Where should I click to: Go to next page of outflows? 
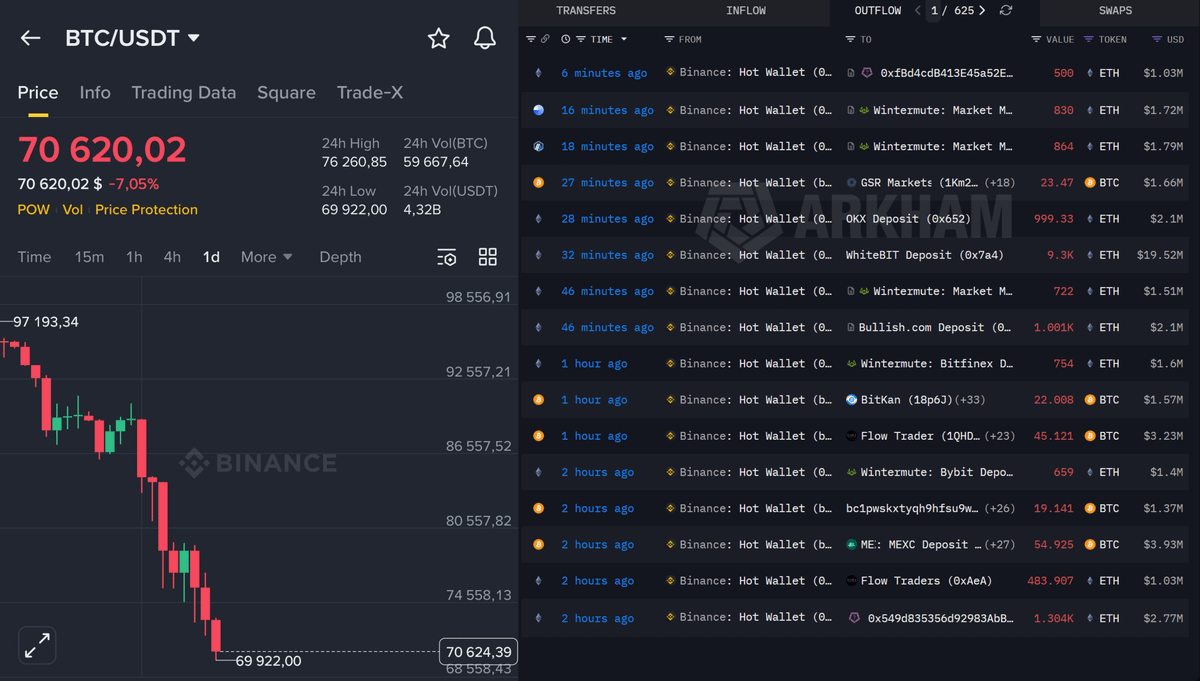982,11
